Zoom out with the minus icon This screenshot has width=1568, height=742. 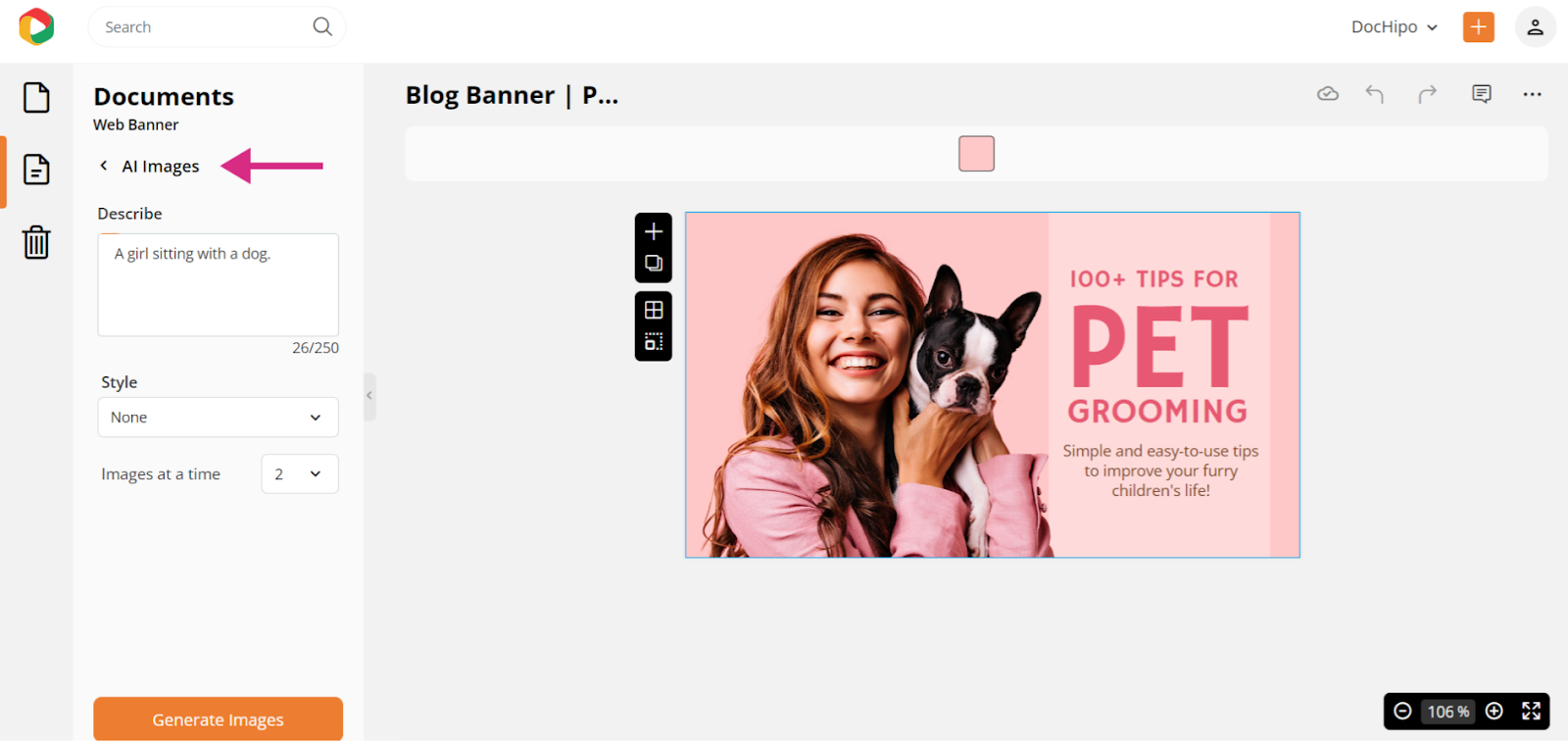[x=1402, y=711]
